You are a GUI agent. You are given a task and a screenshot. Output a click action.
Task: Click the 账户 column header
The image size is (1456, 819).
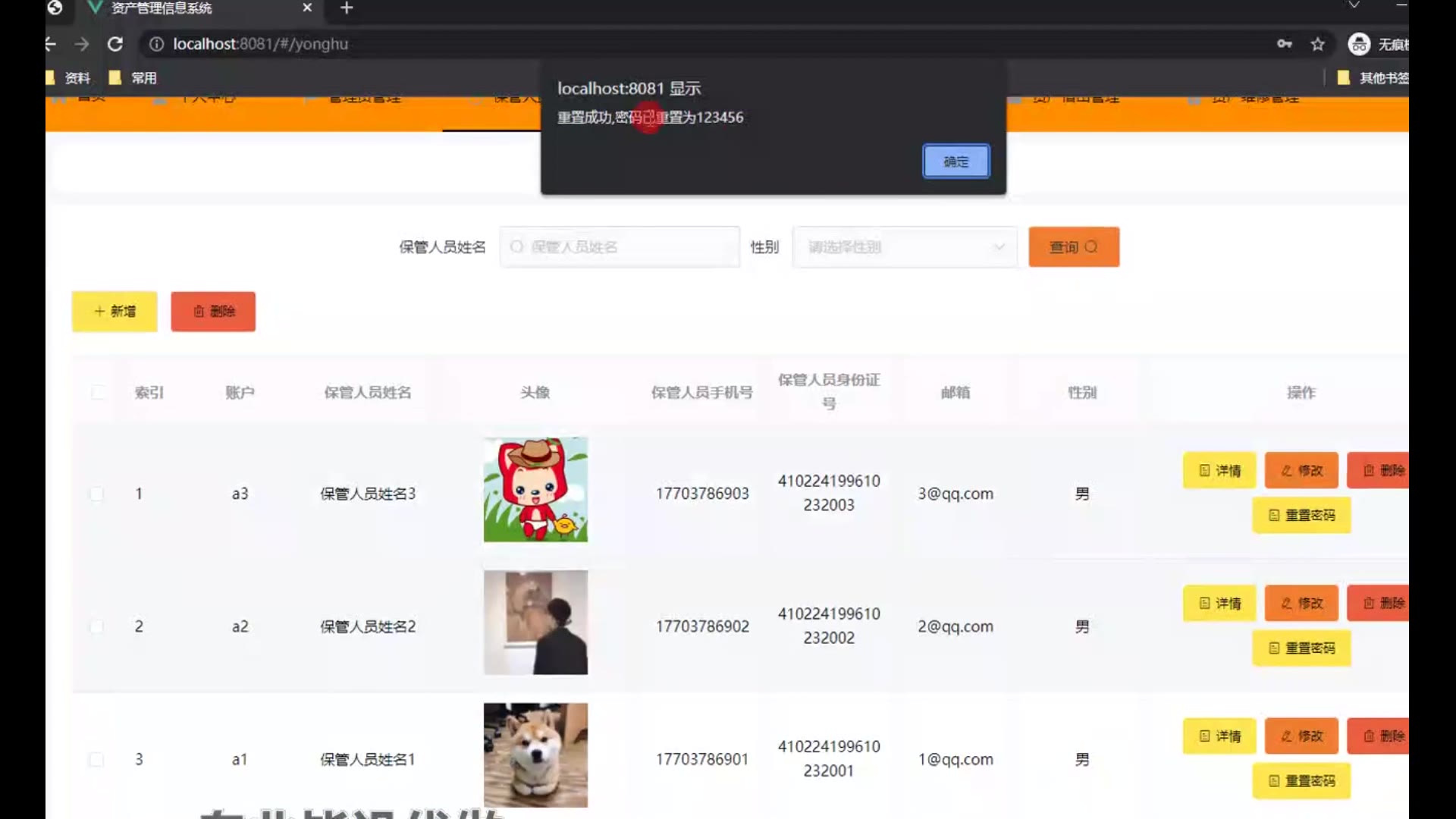240,392
